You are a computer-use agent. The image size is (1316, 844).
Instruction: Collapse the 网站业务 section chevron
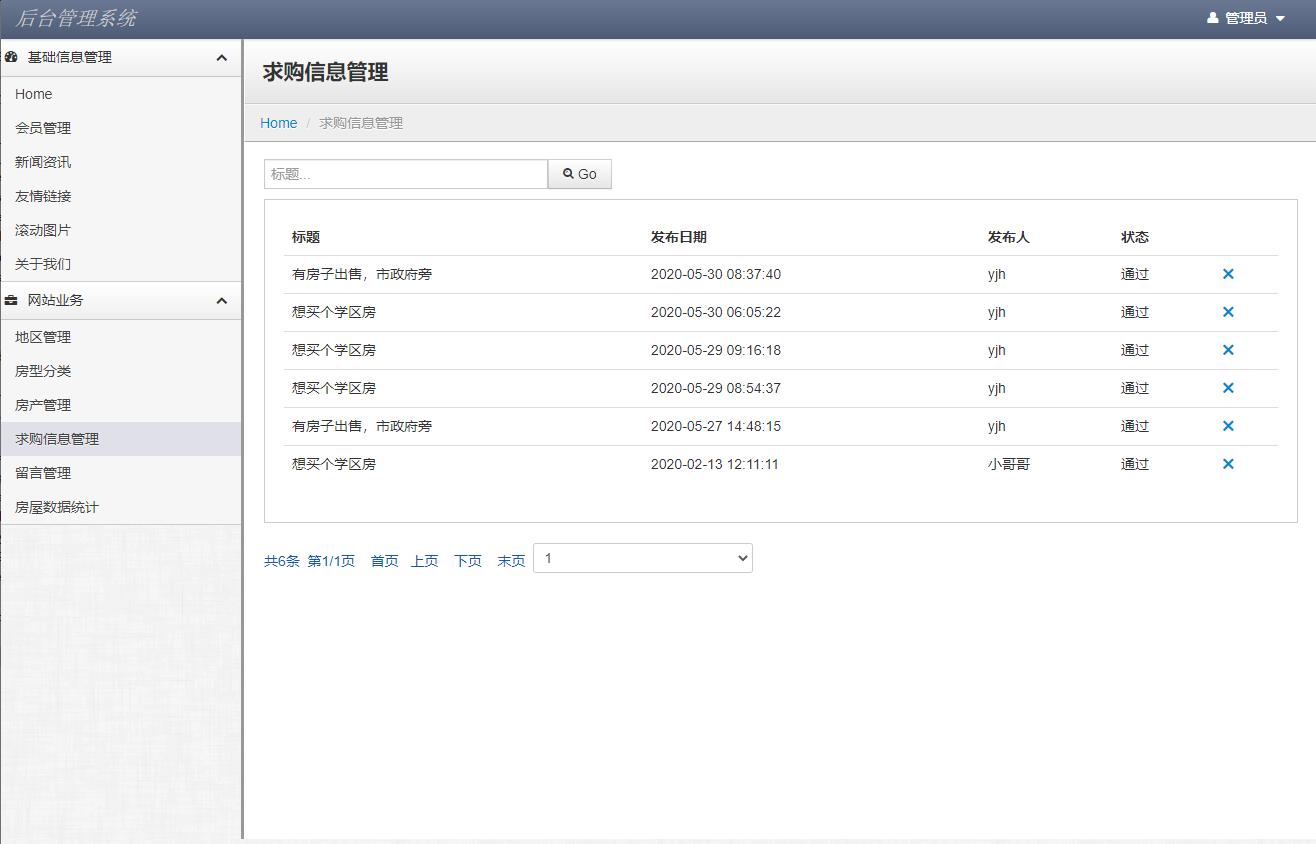[x=224, y=300]
